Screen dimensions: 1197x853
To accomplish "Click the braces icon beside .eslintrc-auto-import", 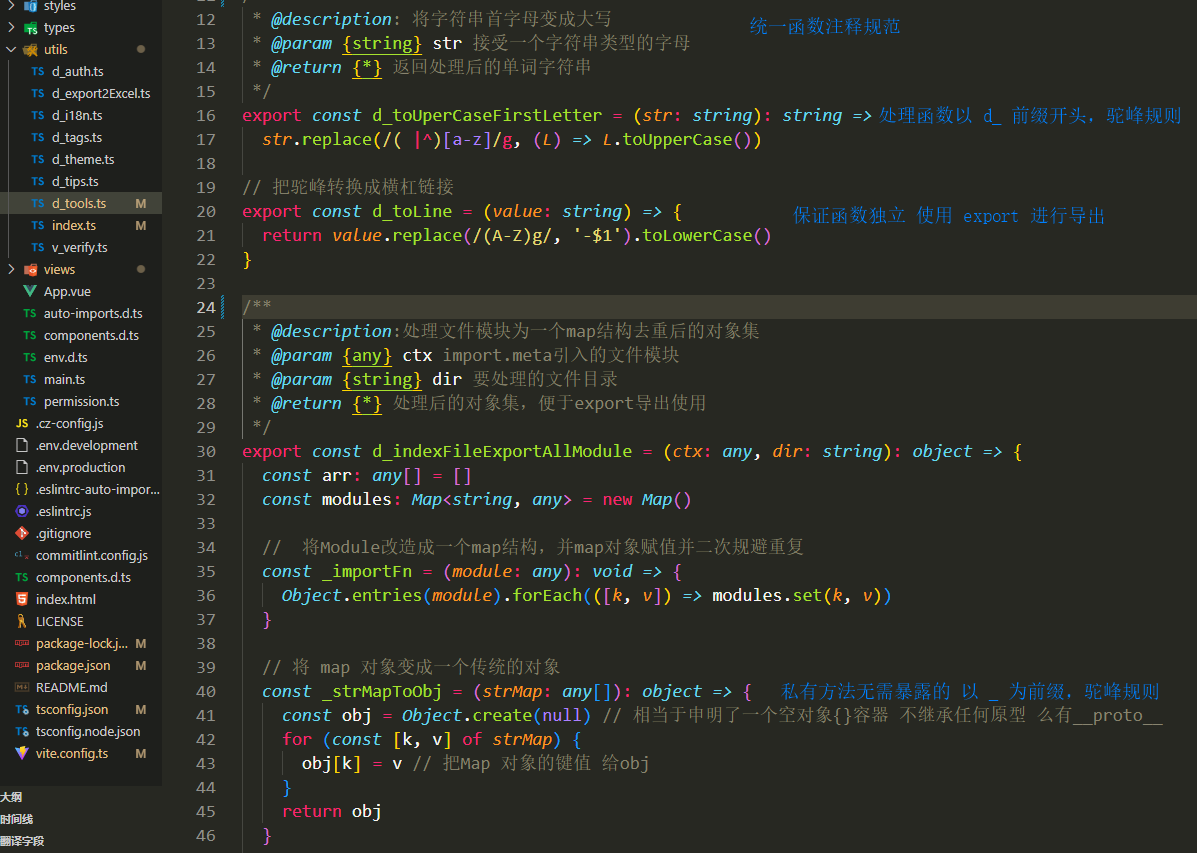I will (22, 490).
